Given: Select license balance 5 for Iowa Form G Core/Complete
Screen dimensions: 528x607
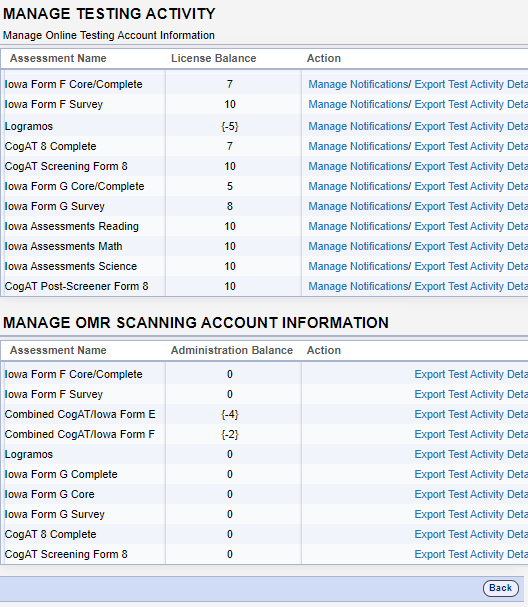Looking at the screenshot, I should tap(230, 187).
